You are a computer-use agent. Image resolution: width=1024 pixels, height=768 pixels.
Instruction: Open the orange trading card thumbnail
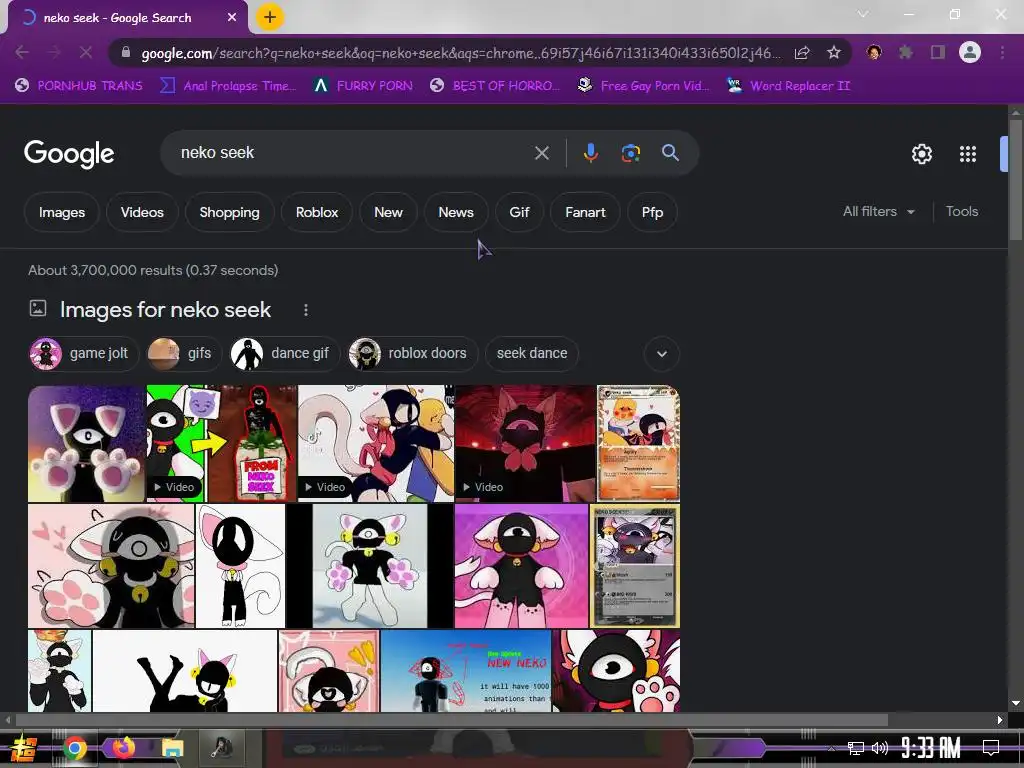pos(638,443)
